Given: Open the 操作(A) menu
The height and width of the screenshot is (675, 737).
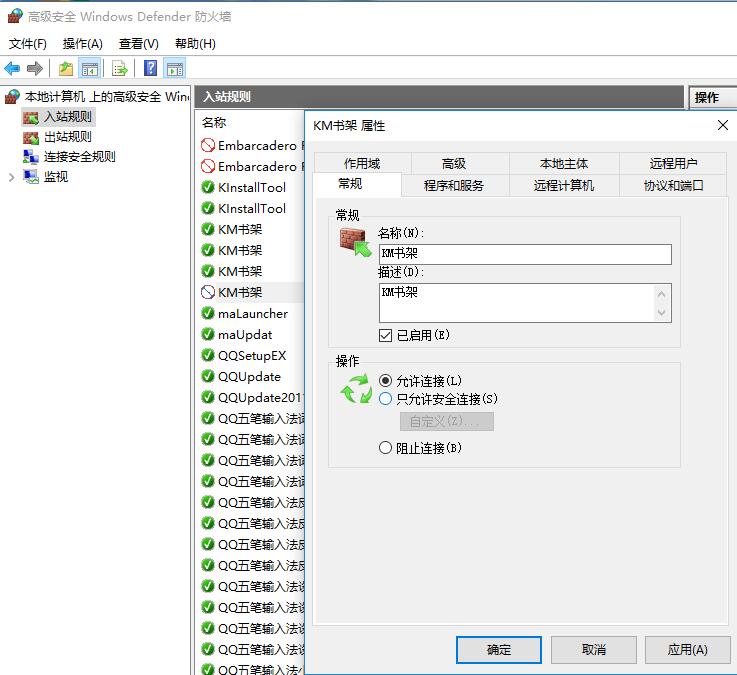Looking at the screenshot, I should 83,44.
